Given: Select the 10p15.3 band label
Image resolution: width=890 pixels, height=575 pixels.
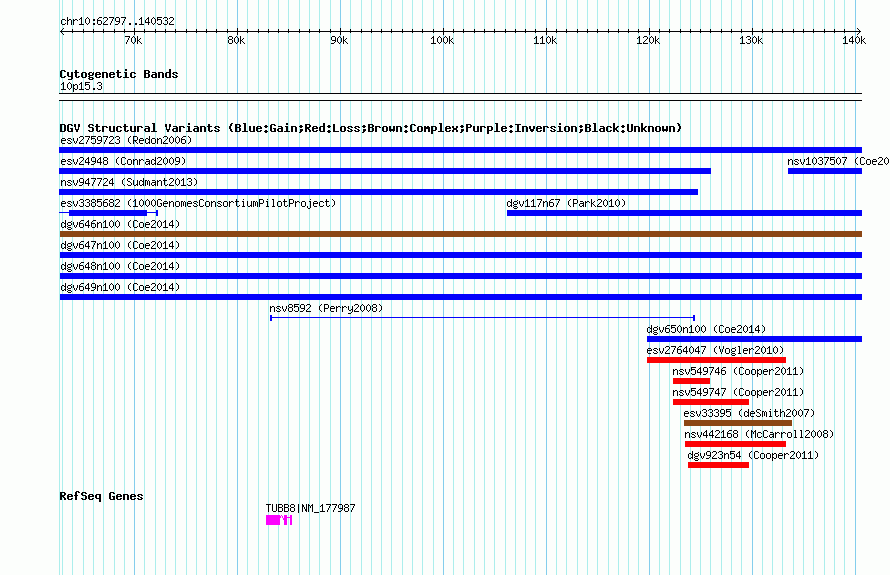Looking at the screenshot, I should [x=81, y=87].
